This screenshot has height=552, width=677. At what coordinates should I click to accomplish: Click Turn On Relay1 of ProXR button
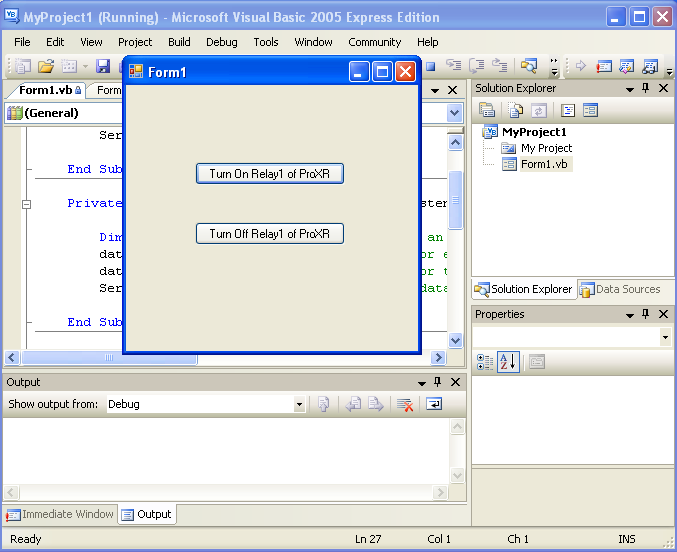click(x=270, y=174)
